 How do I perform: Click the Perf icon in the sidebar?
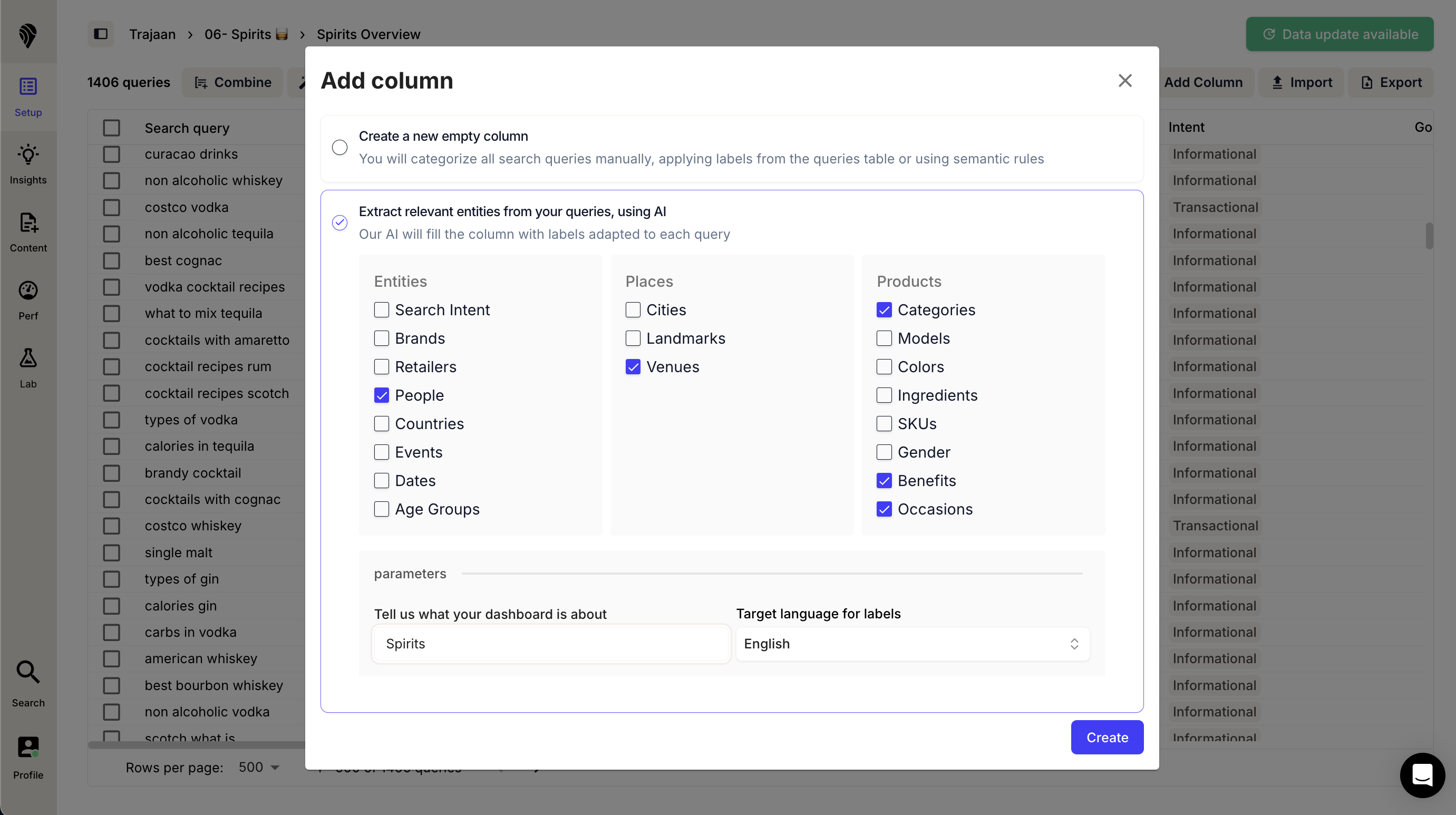[x=28, y=299]
